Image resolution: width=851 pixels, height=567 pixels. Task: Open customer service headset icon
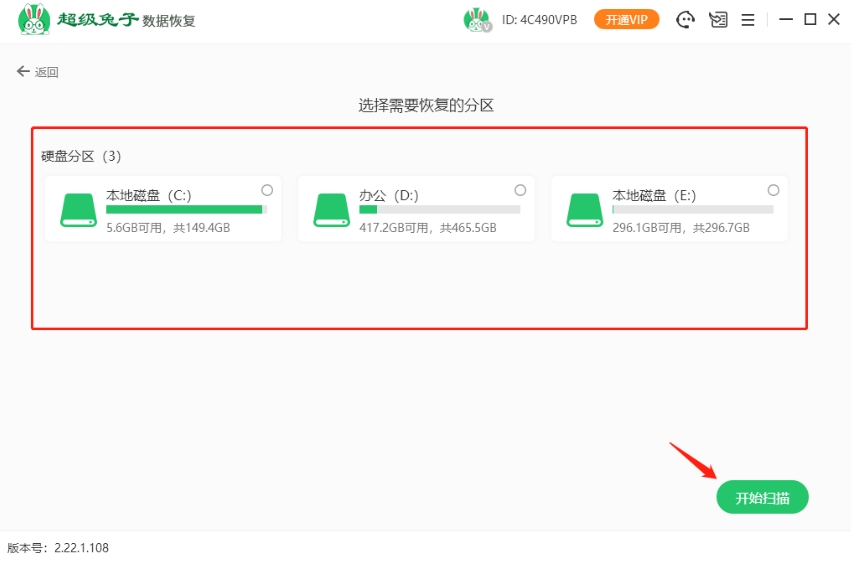686,20
